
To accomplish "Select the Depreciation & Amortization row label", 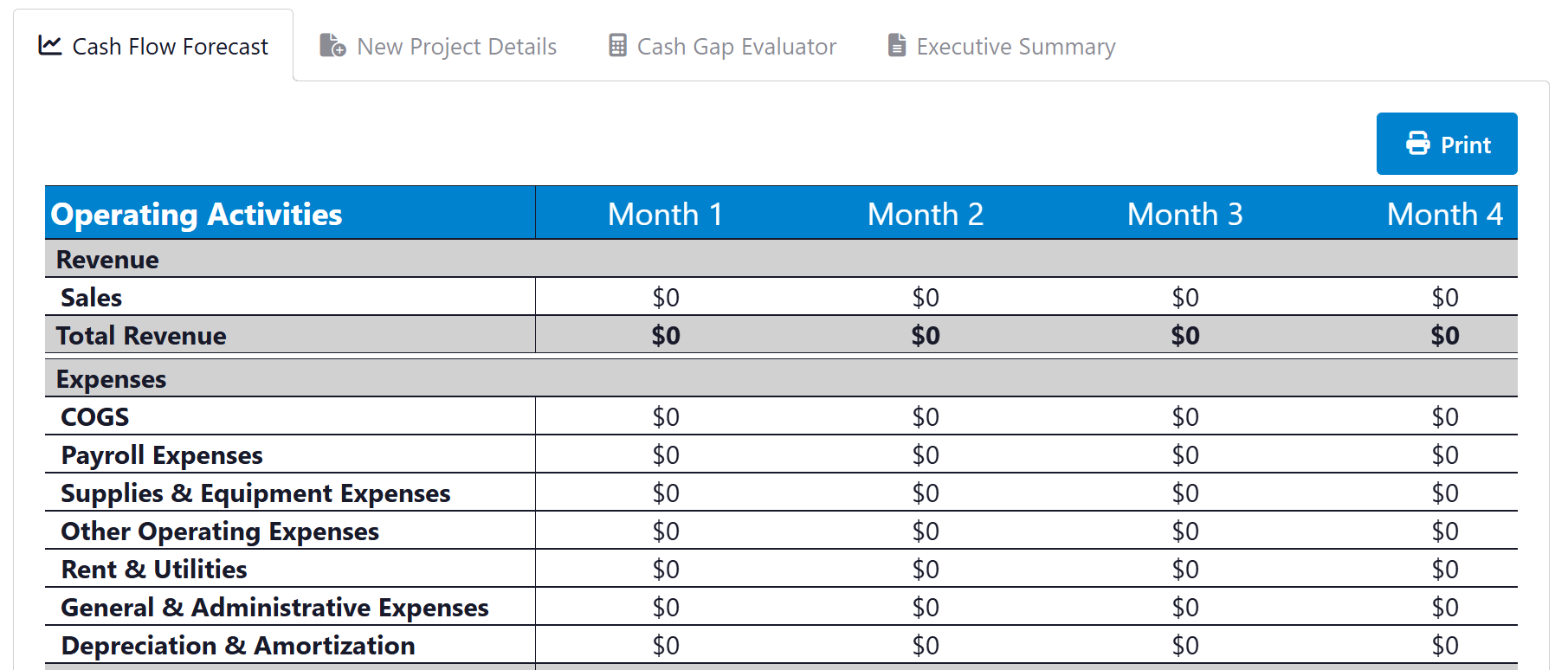I will [238, 646].
